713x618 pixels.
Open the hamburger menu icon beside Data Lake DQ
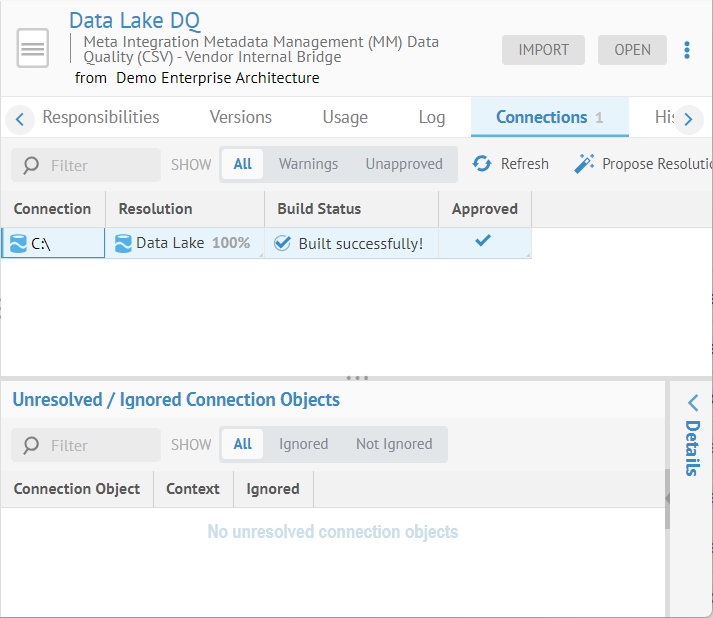click(33, 49)
